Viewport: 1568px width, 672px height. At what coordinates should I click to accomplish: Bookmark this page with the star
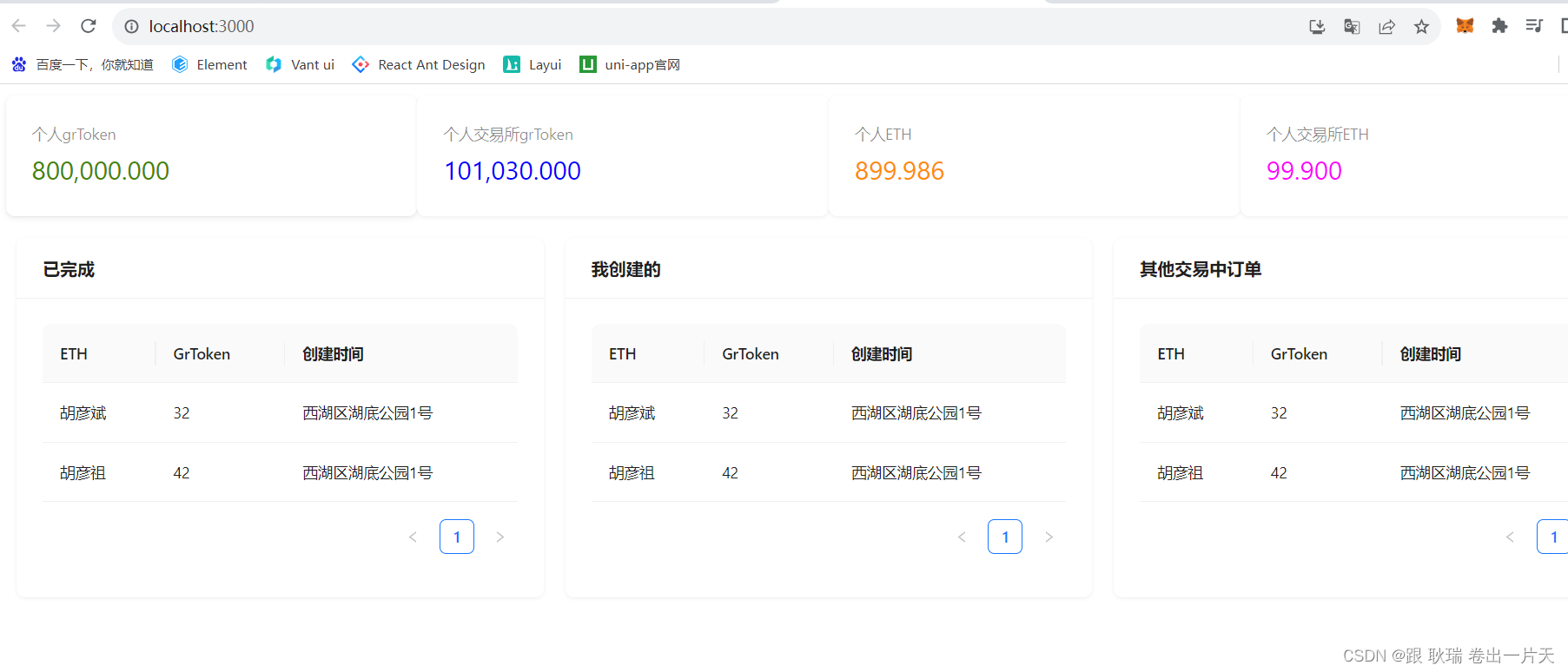(x=1421, y=27)
